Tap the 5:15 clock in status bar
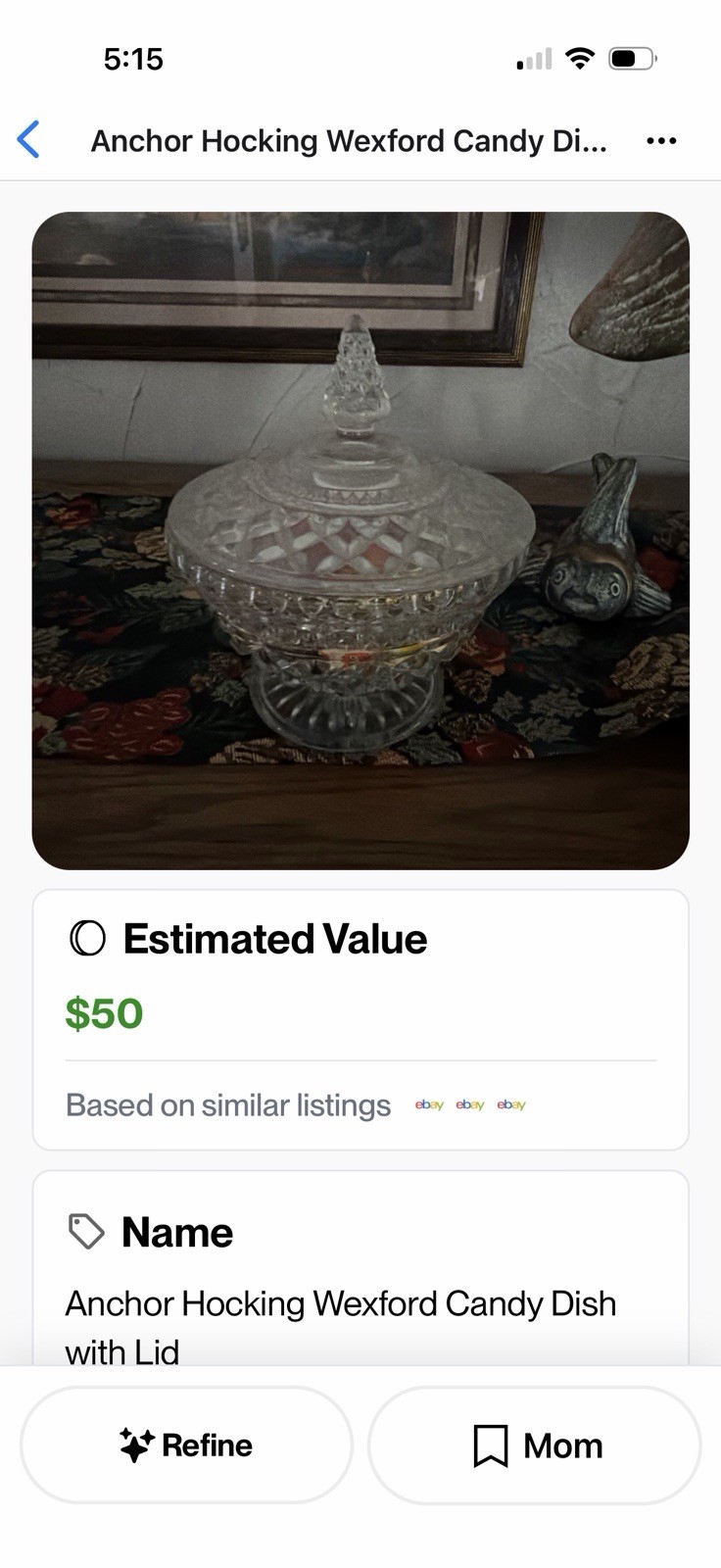 [133, 59]
